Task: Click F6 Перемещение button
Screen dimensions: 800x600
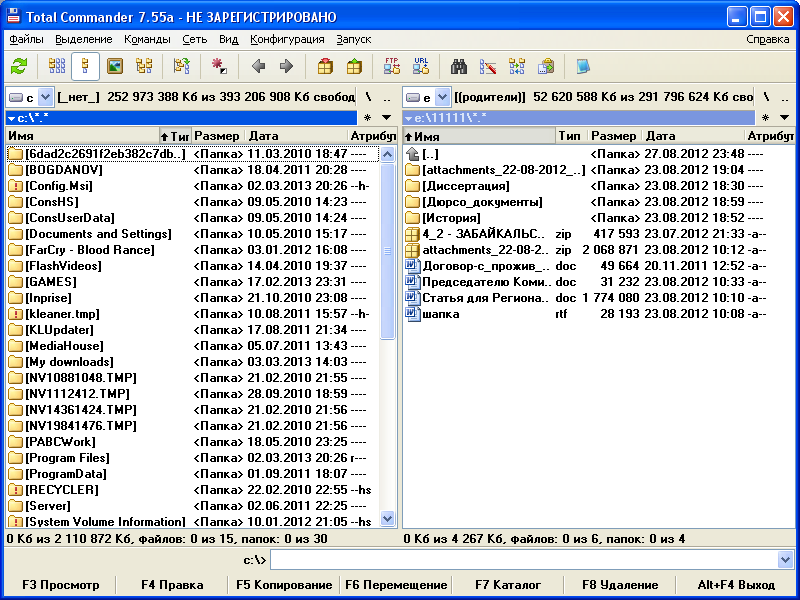Action: click(396, 585)
